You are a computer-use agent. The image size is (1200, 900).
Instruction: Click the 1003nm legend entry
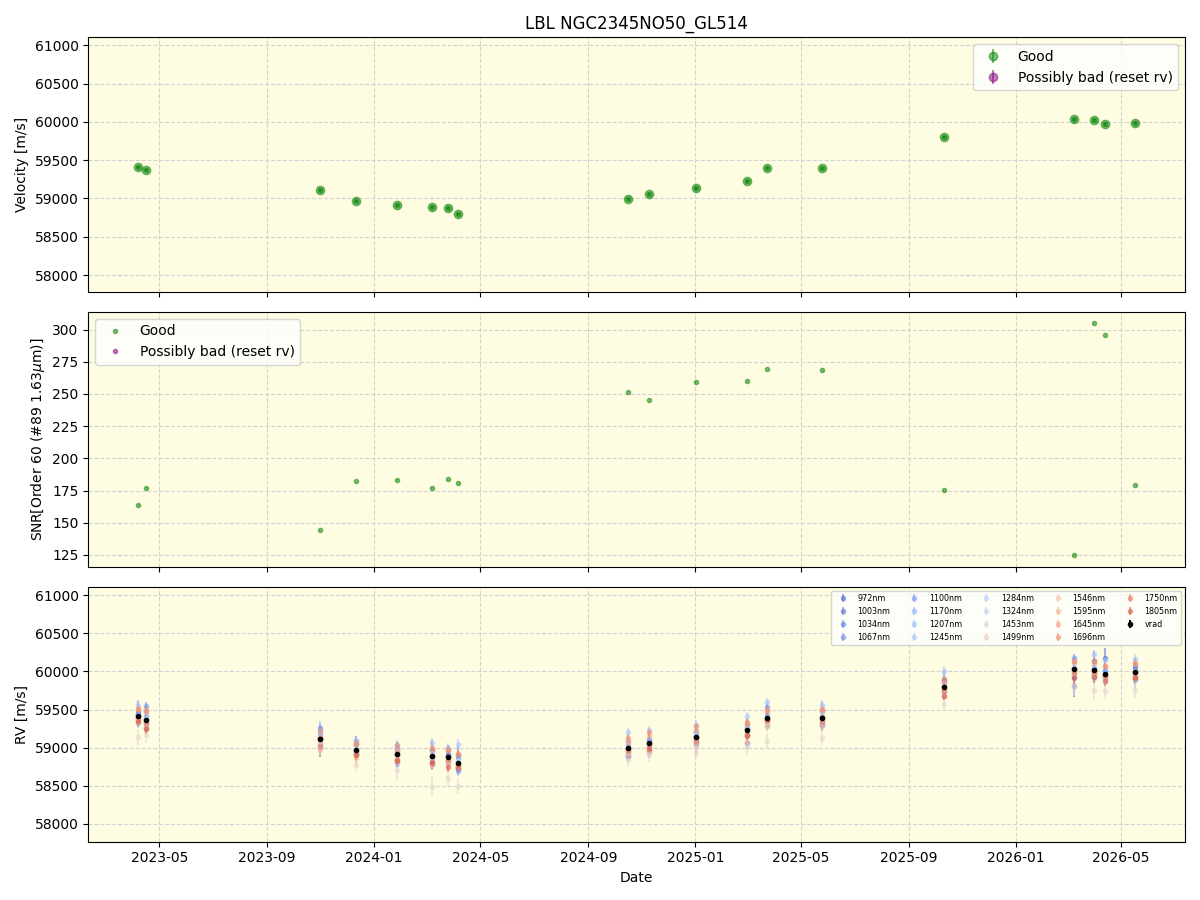point(873,611)
